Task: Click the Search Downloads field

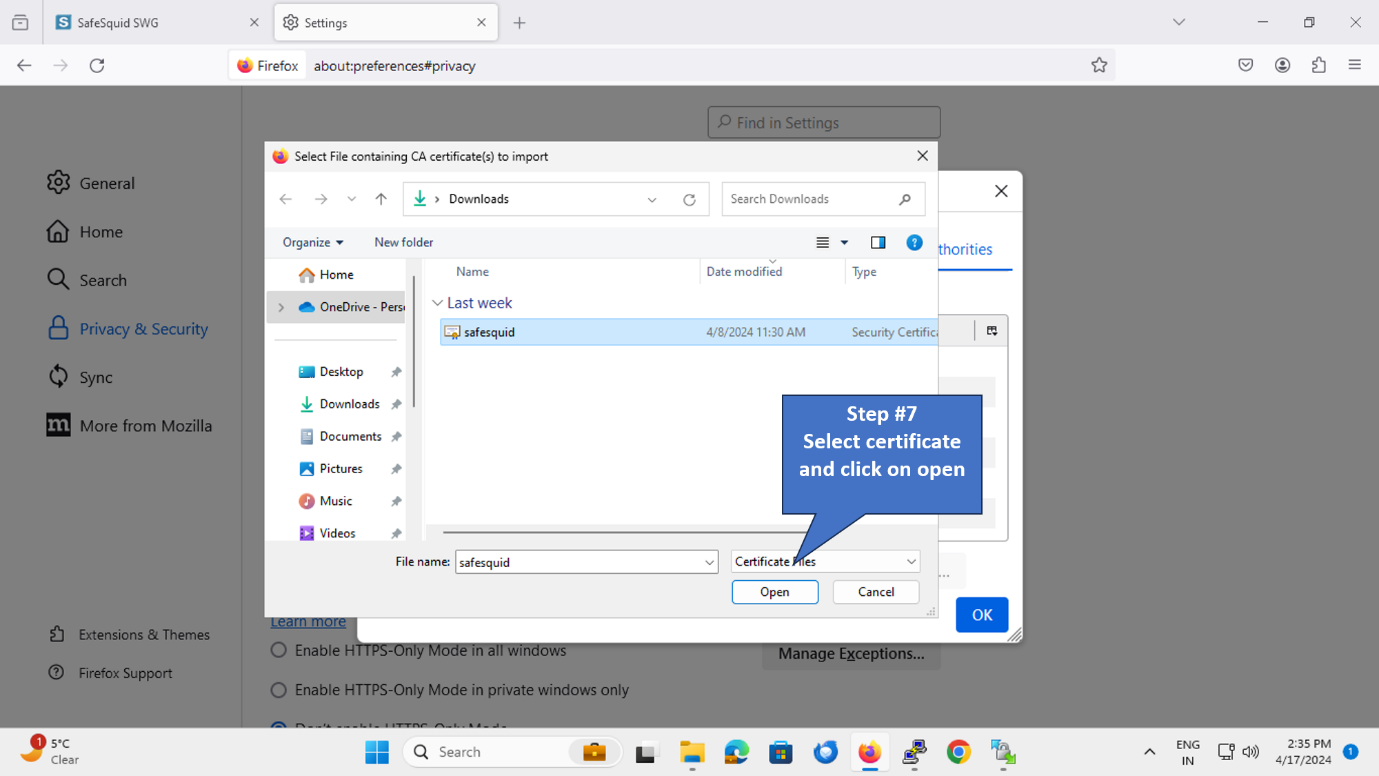Action: 810,199
